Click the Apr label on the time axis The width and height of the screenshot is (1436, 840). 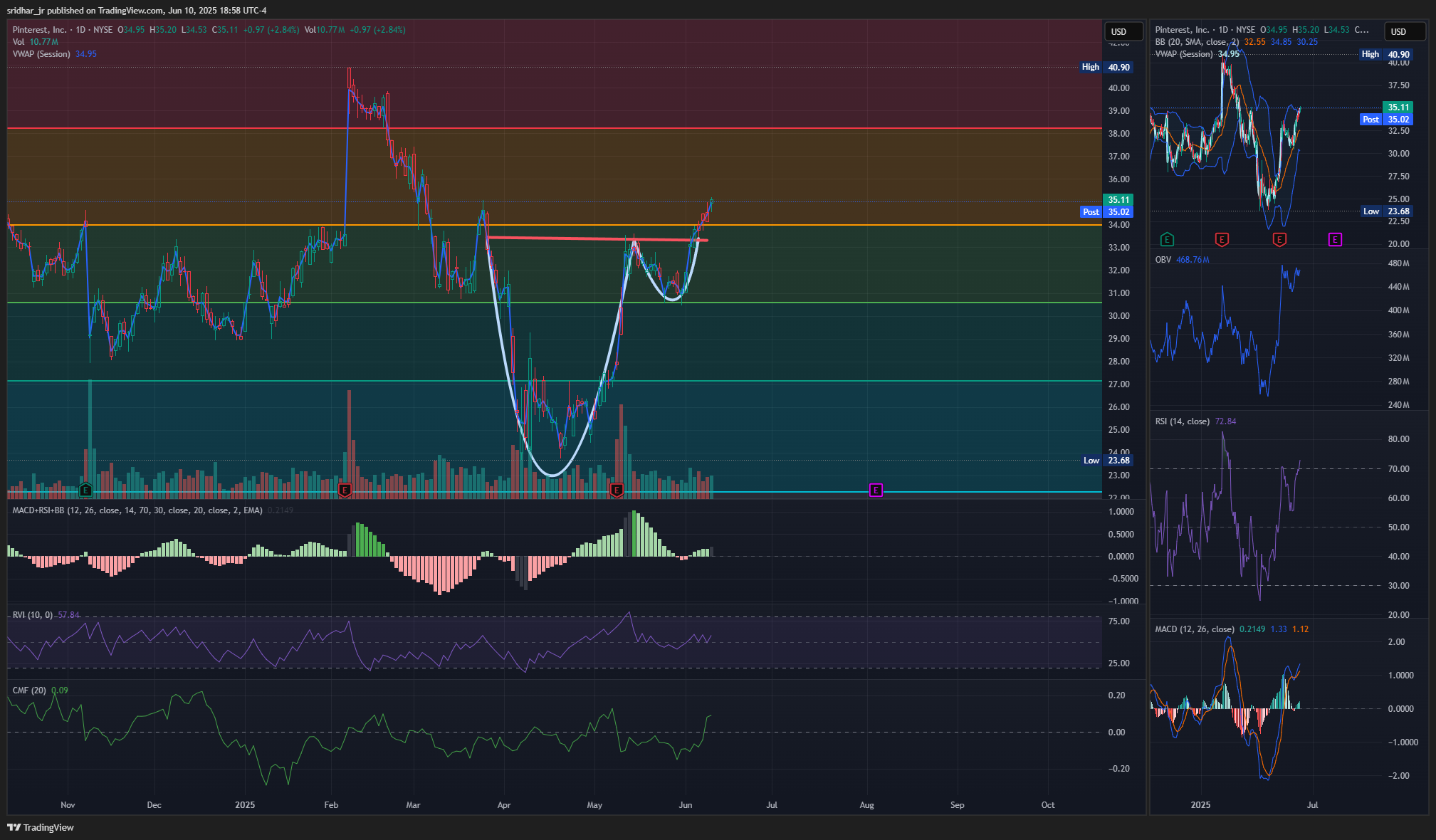point(504,805)
